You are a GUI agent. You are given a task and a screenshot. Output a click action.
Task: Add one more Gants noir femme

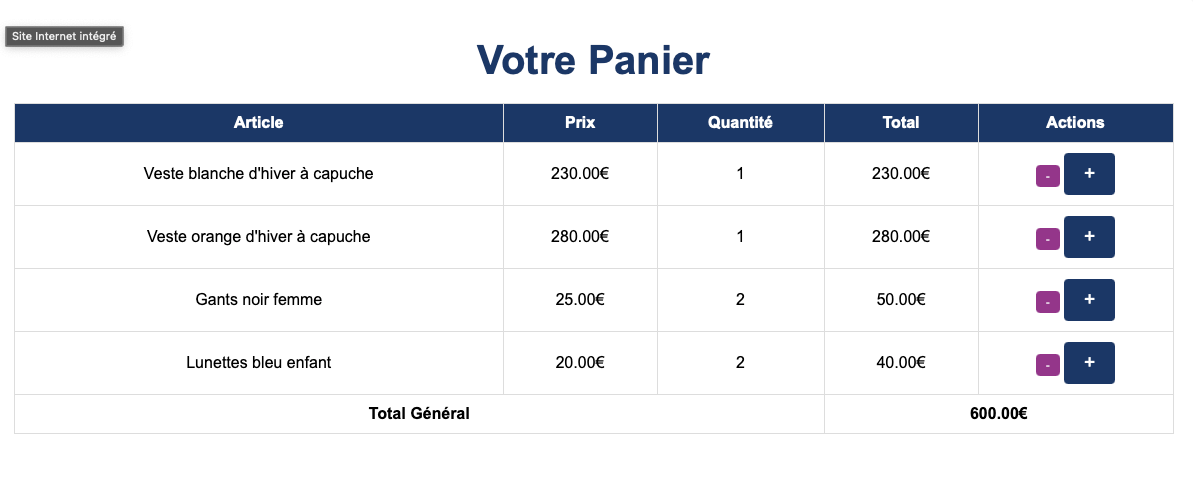tap(1089, 300)
